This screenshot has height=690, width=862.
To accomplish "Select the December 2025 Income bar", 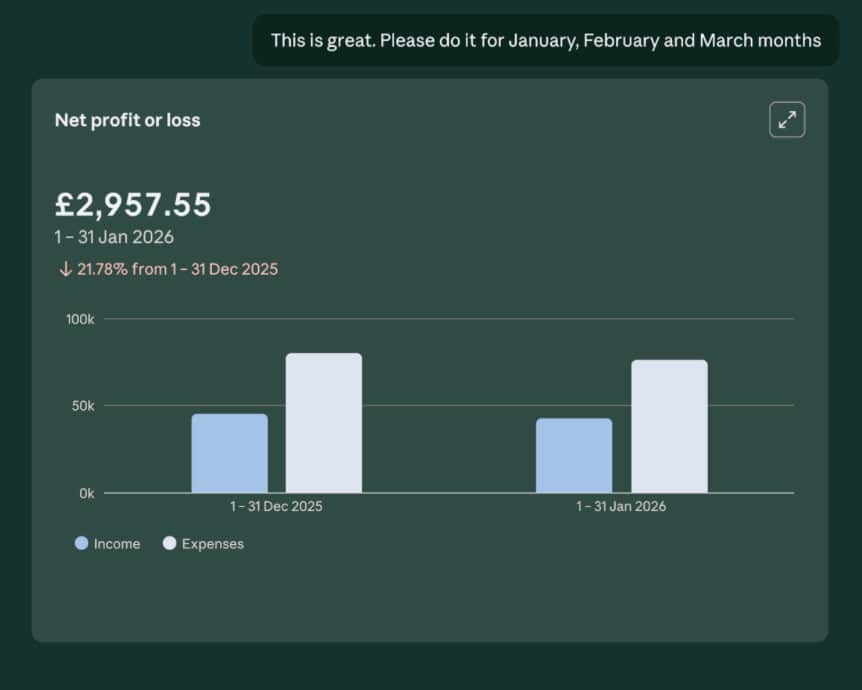I will pos(230,453).
